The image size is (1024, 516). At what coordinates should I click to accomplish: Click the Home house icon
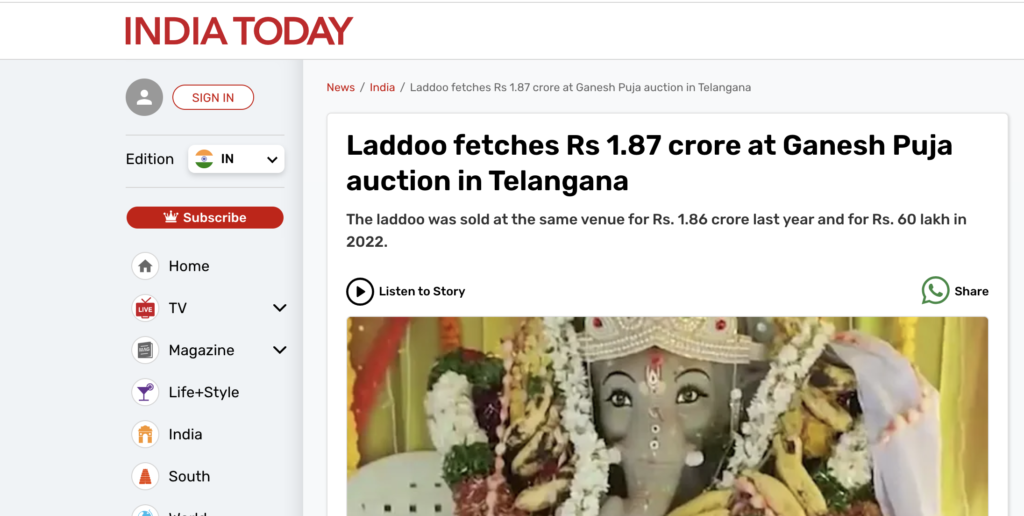[x=145, y=266]
